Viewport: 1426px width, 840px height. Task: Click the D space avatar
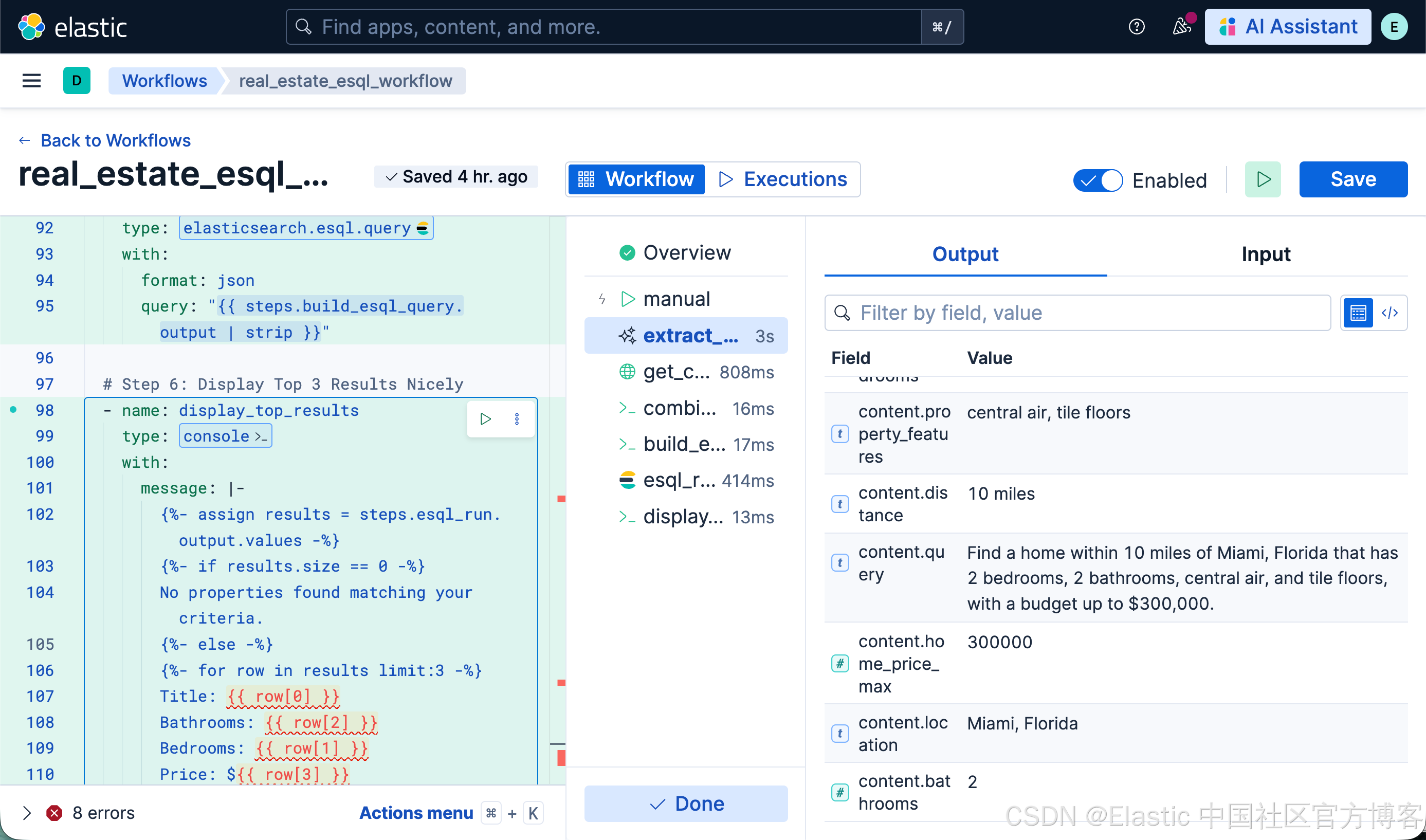pos(77,81)
